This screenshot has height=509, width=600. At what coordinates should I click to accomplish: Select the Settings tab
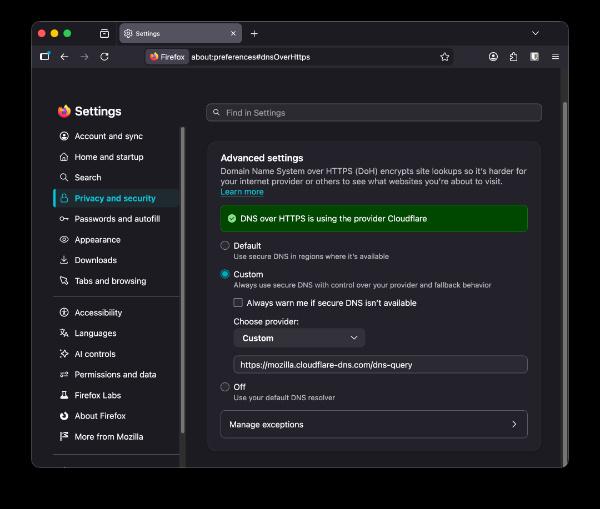tap(181, 33)
